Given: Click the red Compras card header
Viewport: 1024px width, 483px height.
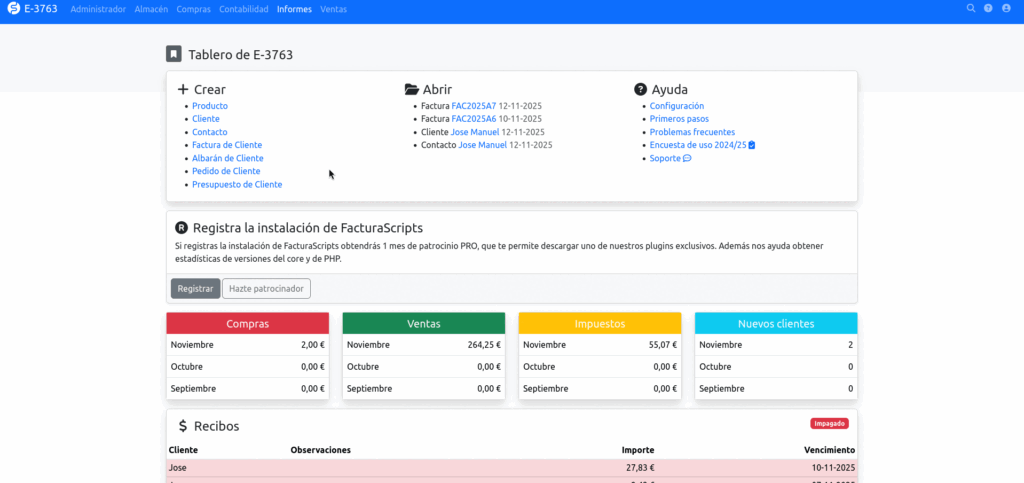Looking at the screenshot, I should point(248,324).
